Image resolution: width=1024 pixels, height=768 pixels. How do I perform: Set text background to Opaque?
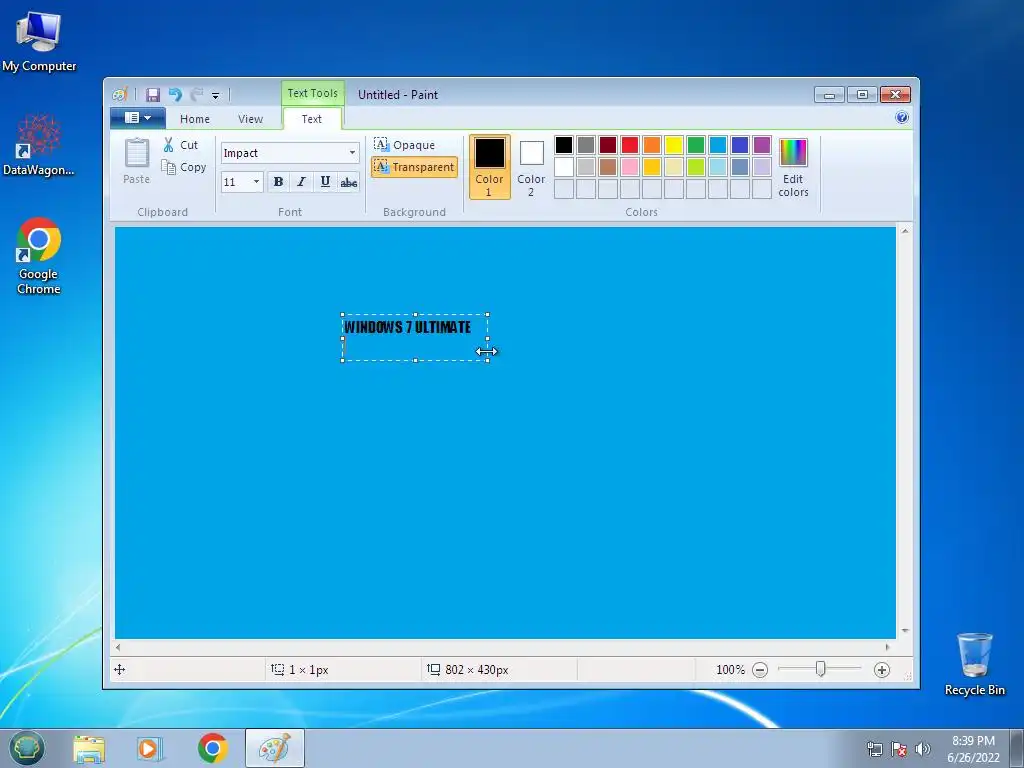pyautogui.click(x=405, y=144)
